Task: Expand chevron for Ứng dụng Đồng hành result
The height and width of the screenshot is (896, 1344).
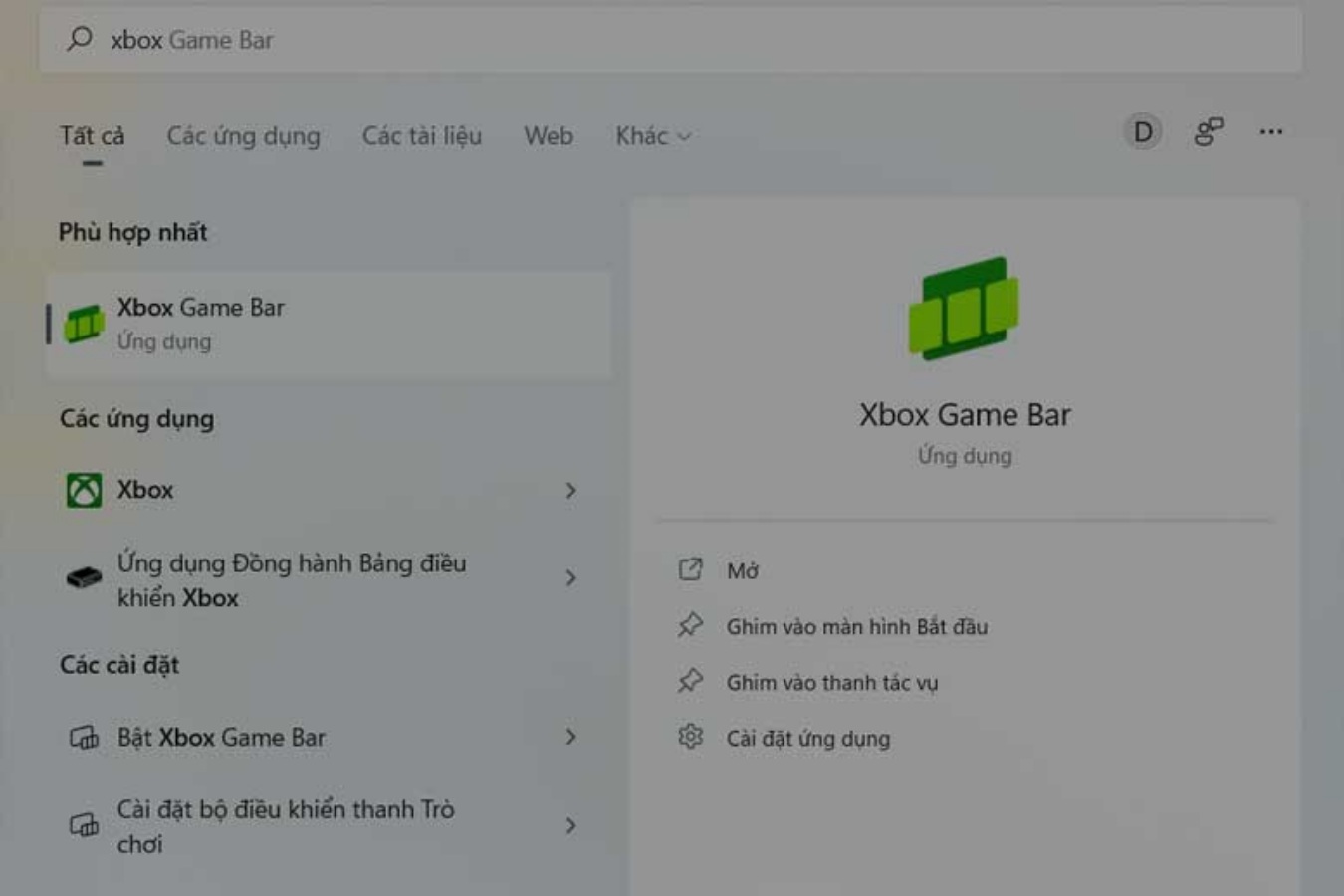Action: click(x=570, y=578)
